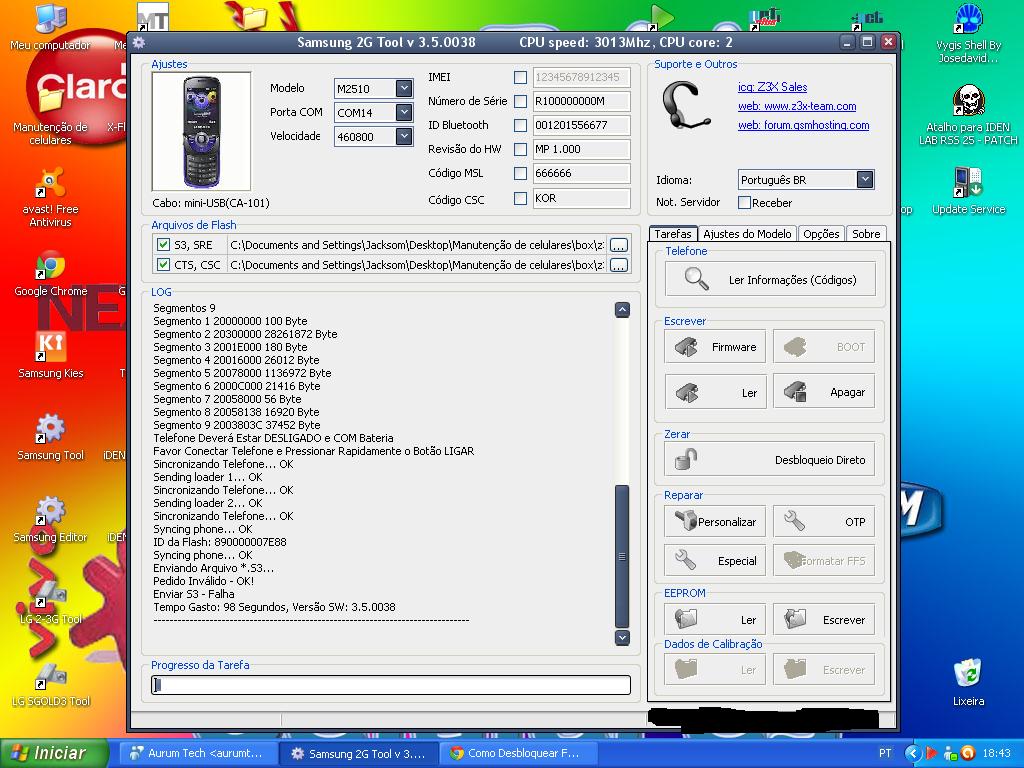Click the OTP wrench button
This screenshot has height=768, width=1024.
[x=824, y=521]
